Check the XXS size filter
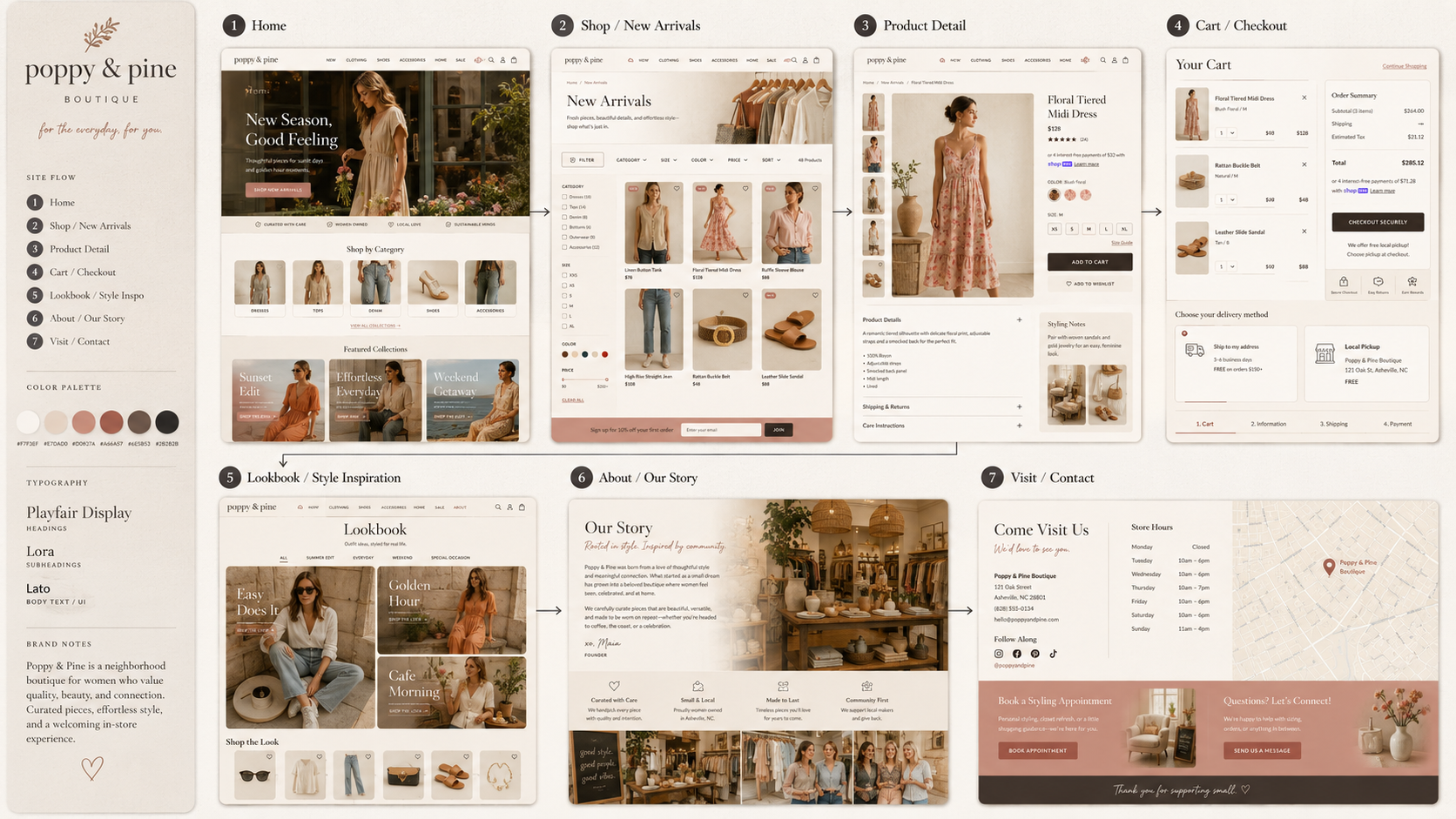 click(564, 275)
